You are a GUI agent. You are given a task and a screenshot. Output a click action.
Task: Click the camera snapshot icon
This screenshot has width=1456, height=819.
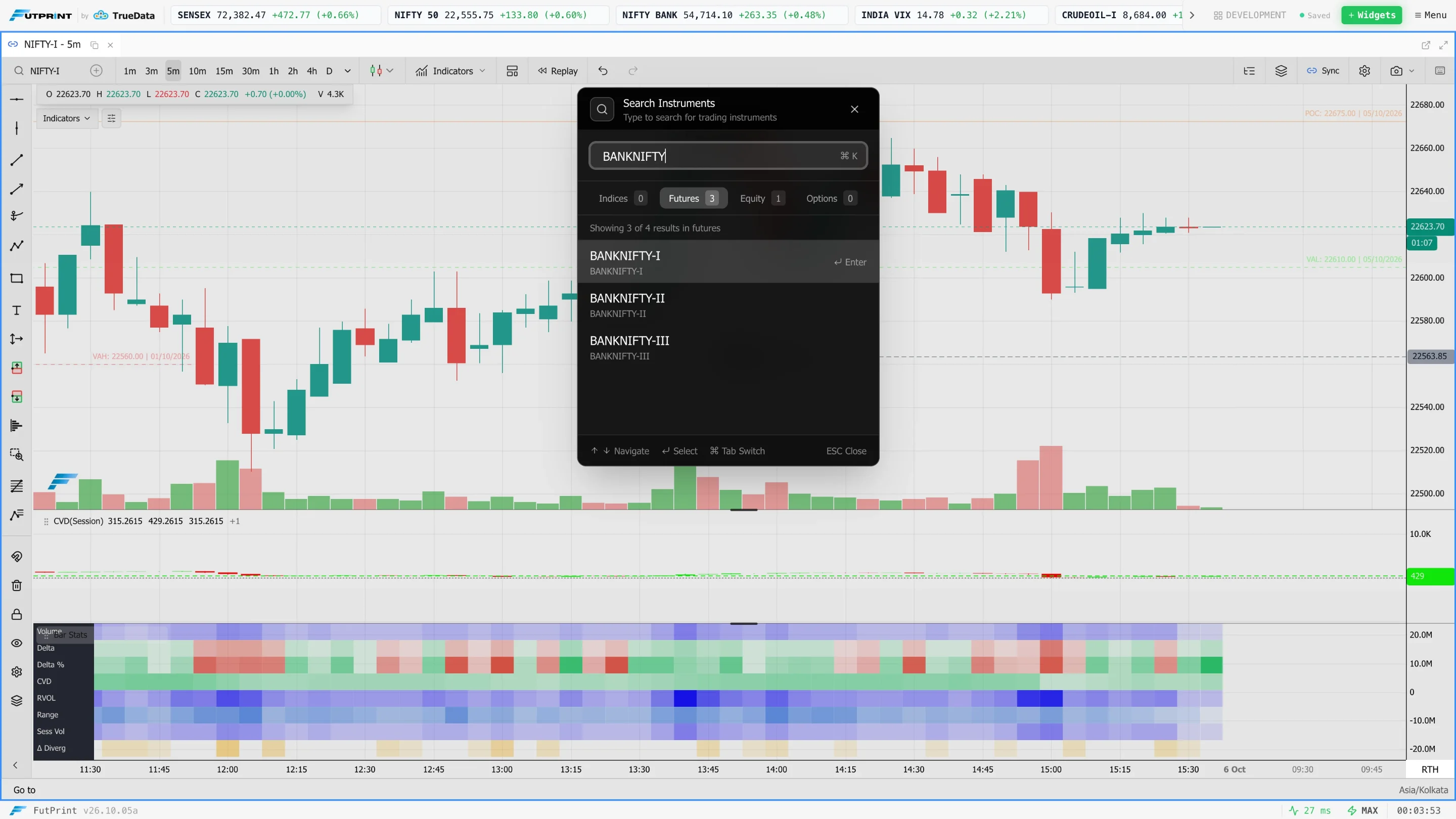point(1396,71)
